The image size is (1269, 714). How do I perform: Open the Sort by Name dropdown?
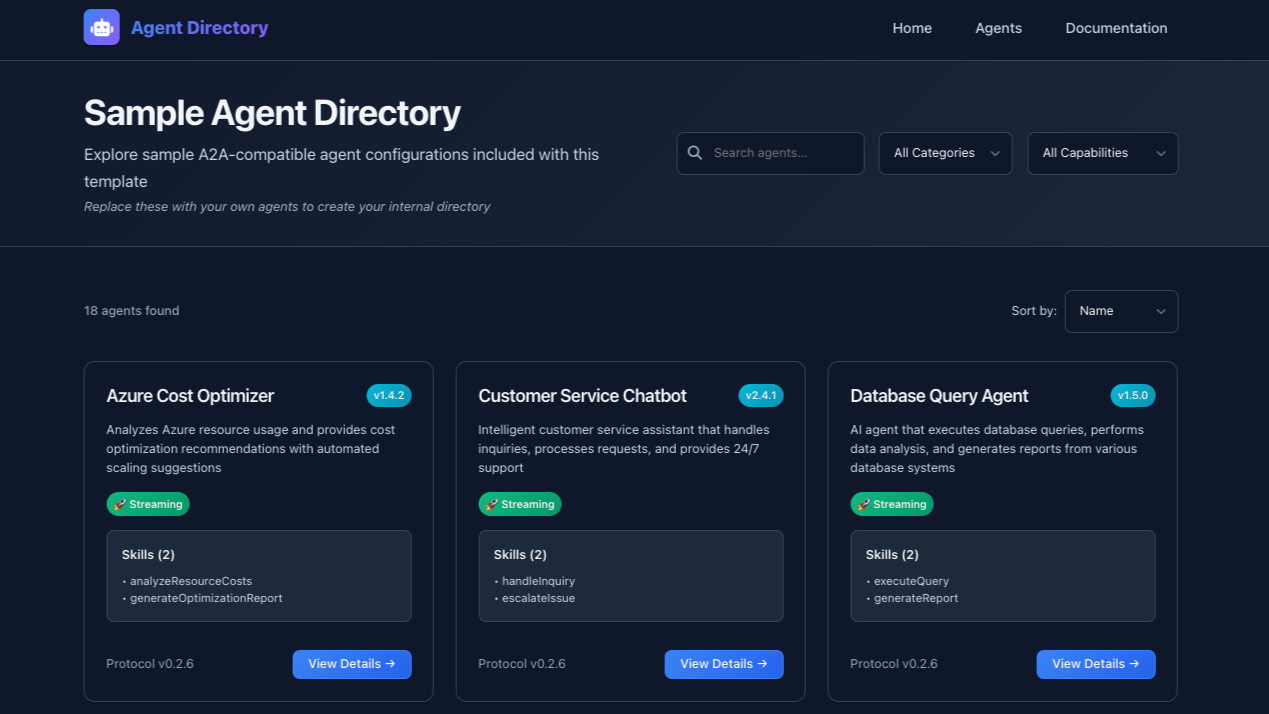1120,311
